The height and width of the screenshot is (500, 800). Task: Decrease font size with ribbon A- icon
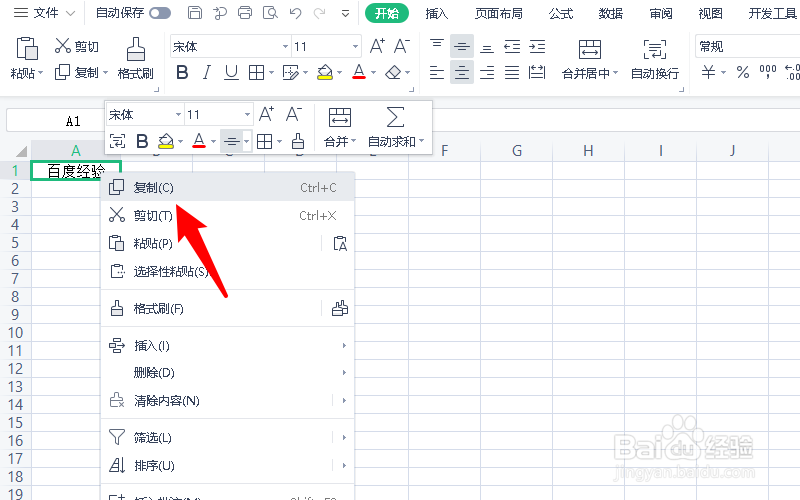coord(402,46)
